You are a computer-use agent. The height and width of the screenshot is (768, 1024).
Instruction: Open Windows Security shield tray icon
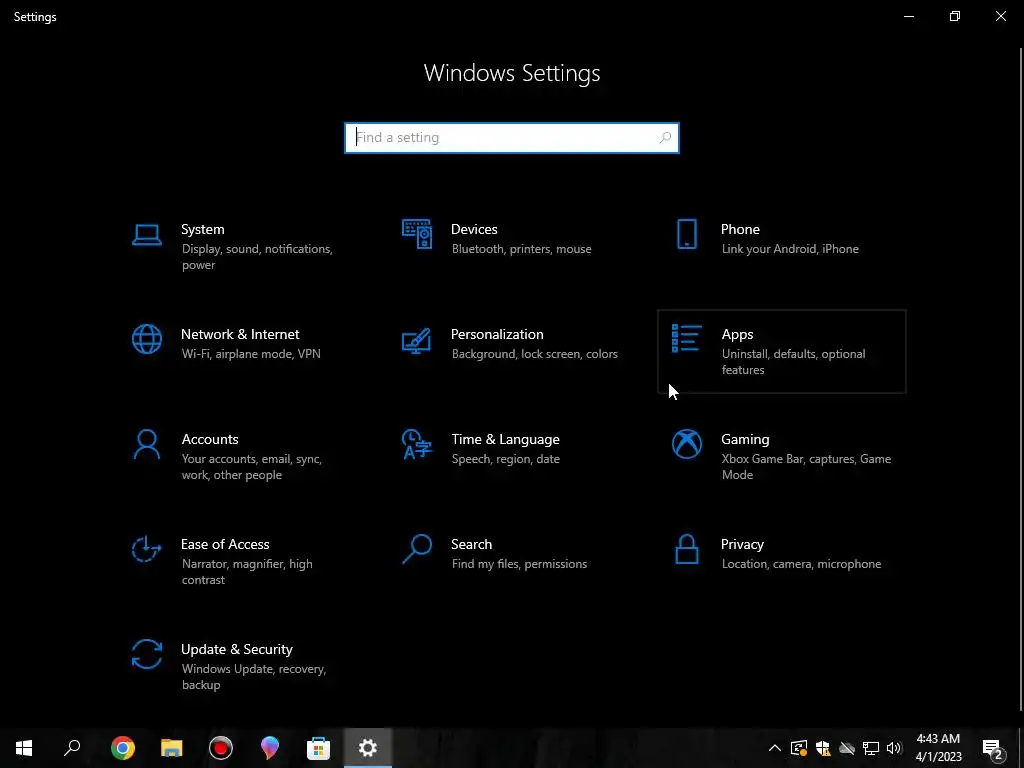(x=823, y=748)
